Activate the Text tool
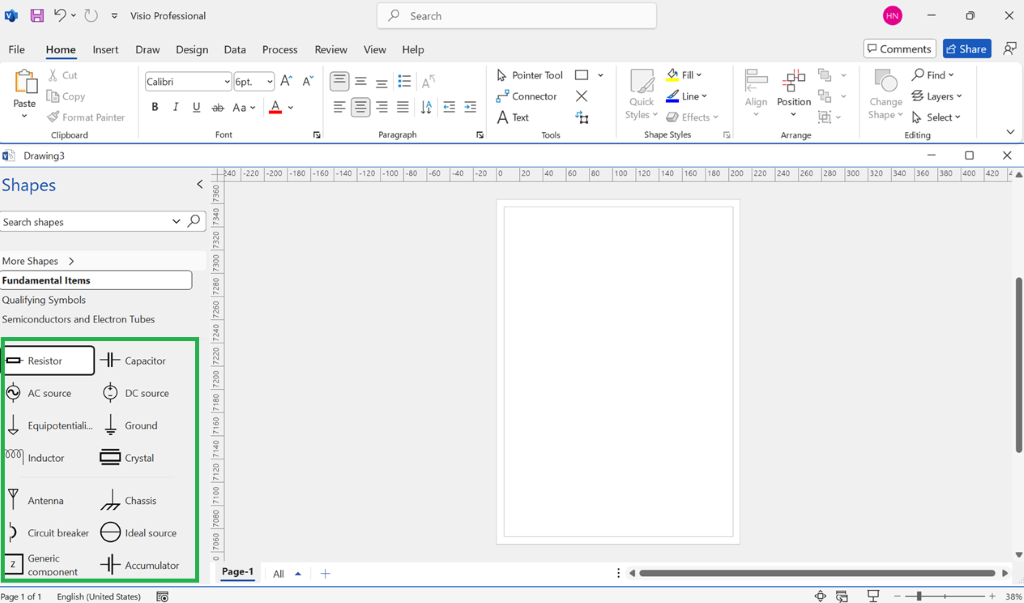The image size is (1024, 603). point(513,118)
